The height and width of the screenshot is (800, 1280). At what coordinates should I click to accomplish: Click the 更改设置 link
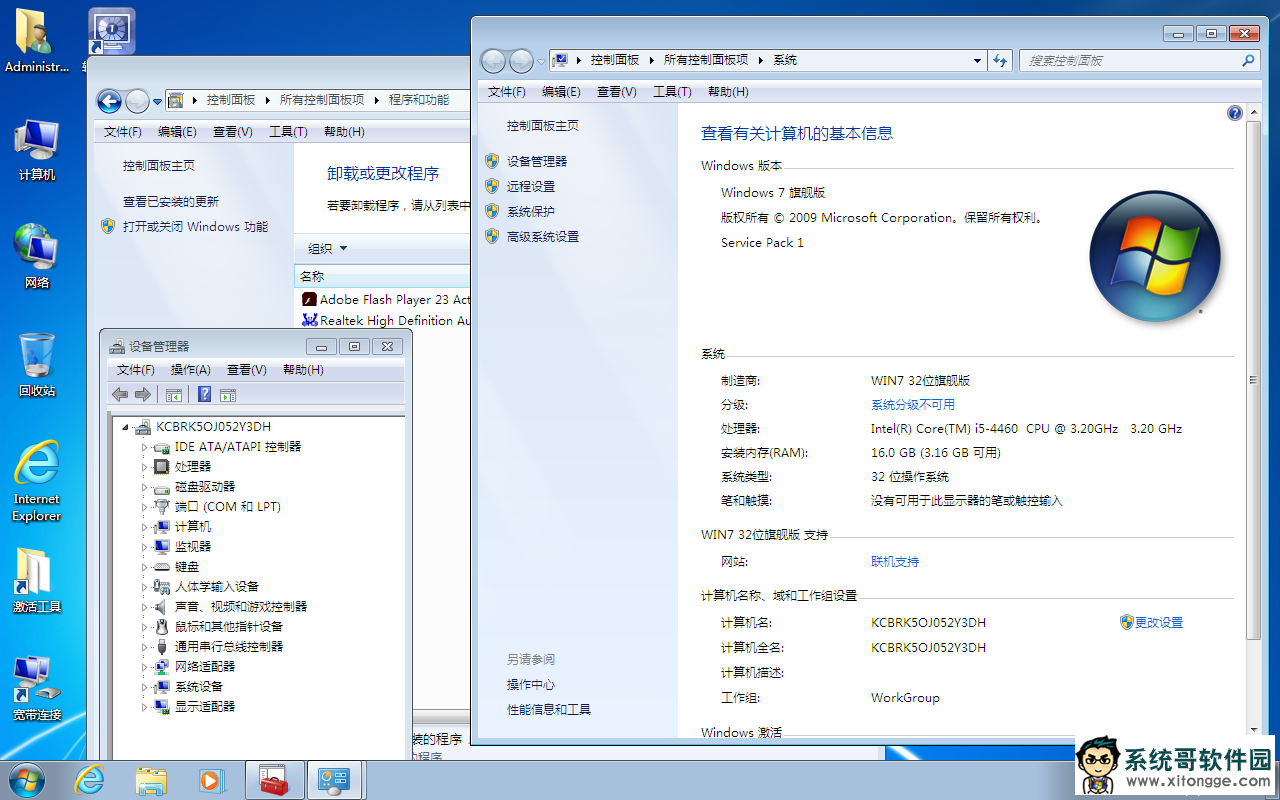pos(1159,622)
